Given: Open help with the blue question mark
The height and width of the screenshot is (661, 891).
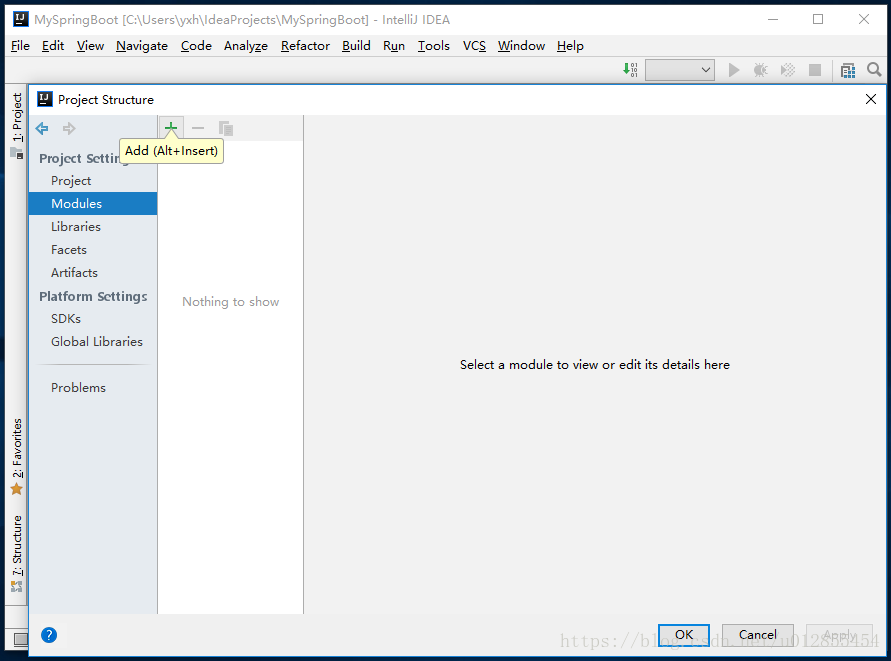Looking at the screenshot, I should (x=49, y=635).
